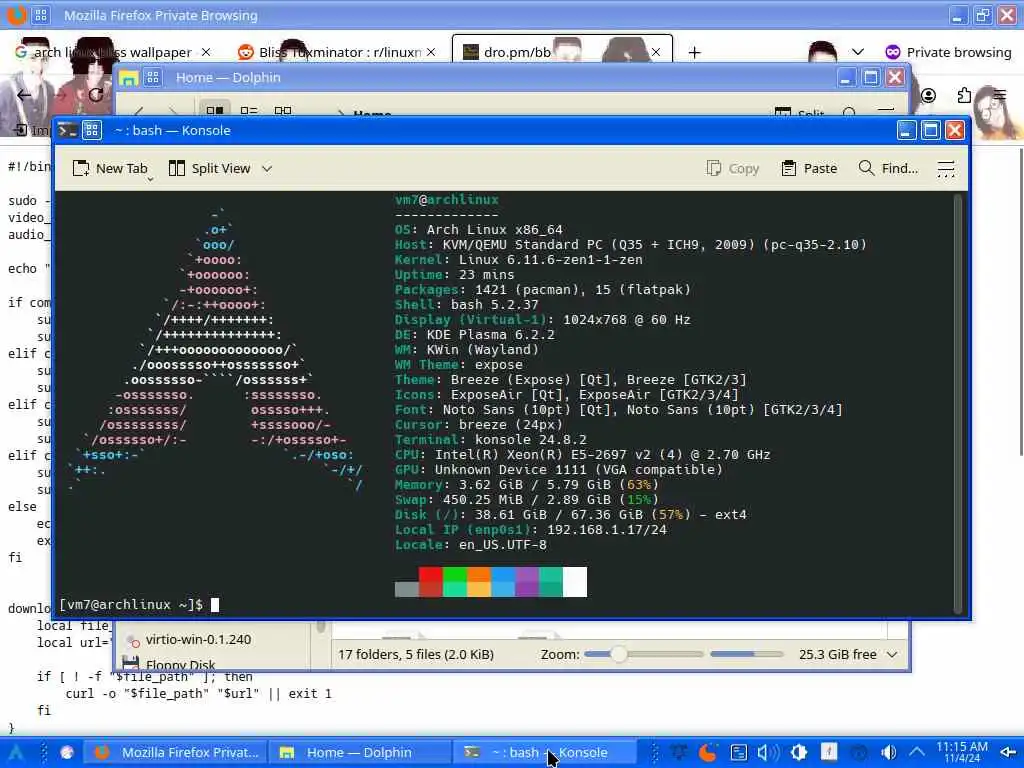Viewport: 1024px width, 768px height.
Task: Open Firefox application menu
Action: (999, 95)
